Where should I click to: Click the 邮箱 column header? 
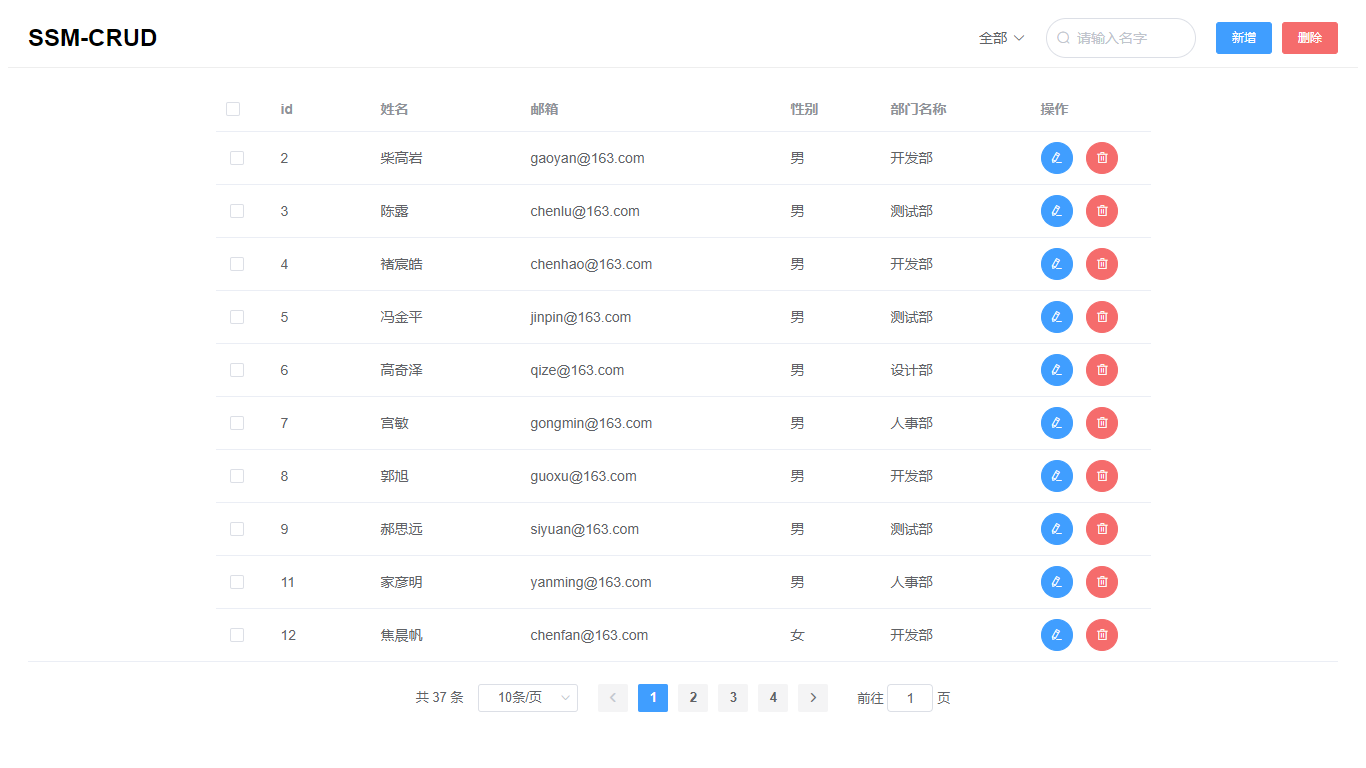pos(544,109)
